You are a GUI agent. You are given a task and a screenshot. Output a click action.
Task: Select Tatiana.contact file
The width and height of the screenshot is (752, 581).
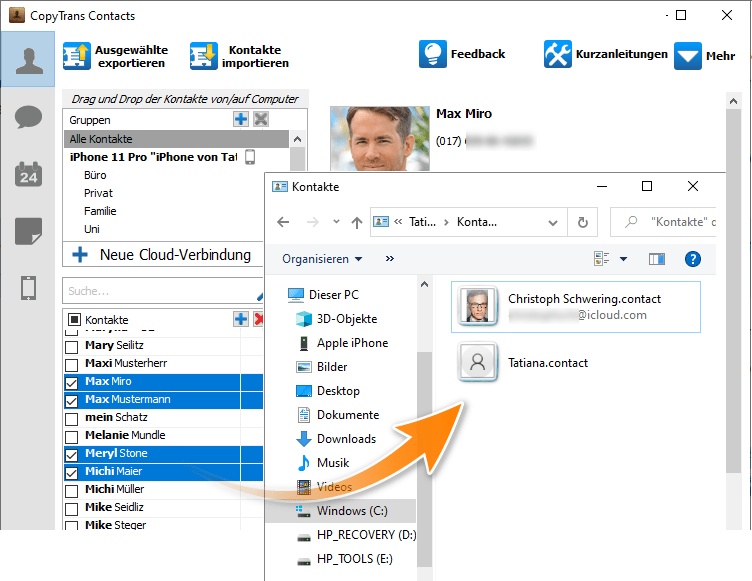523,363
